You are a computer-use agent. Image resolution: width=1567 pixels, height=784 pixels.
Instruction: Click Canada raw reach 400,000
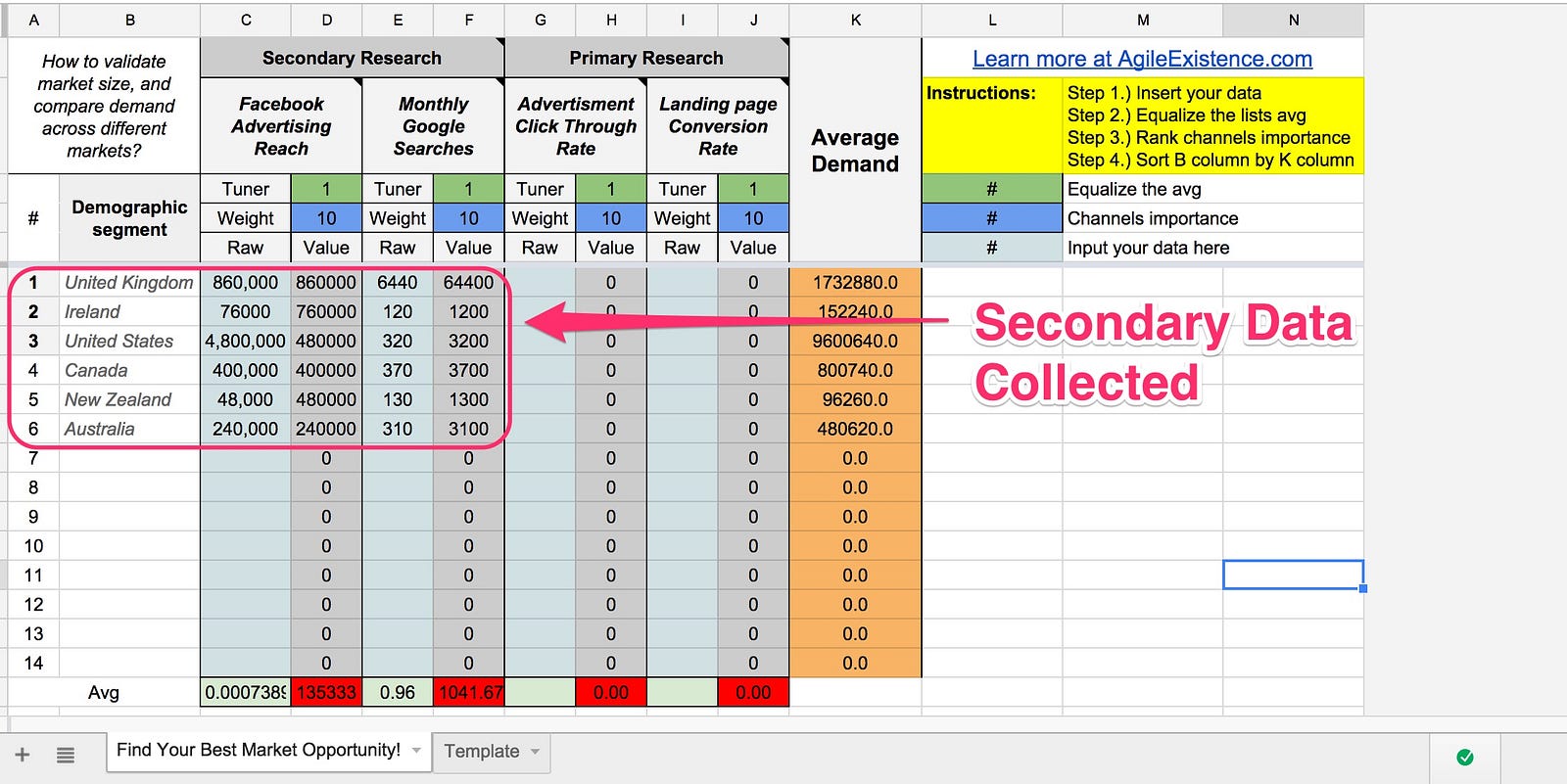[246, 371]
